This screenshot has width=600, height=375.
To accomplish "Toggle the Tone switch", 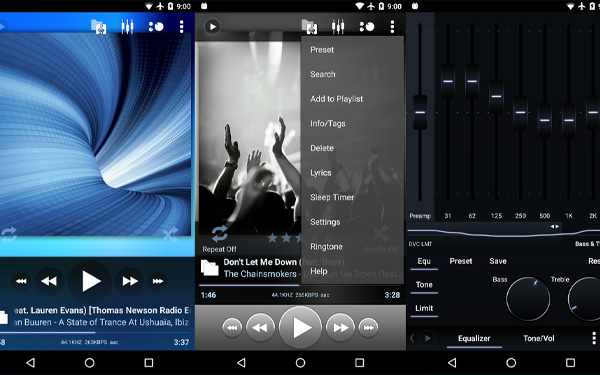I will (424, 285).
